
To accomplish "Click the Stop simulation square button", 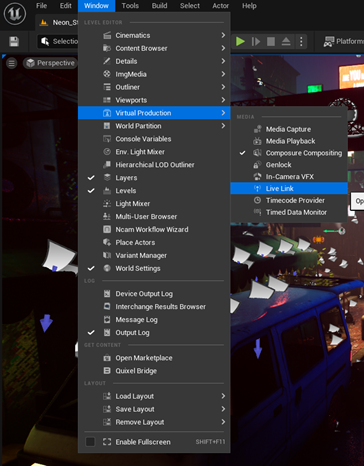I will pos(271,41).
